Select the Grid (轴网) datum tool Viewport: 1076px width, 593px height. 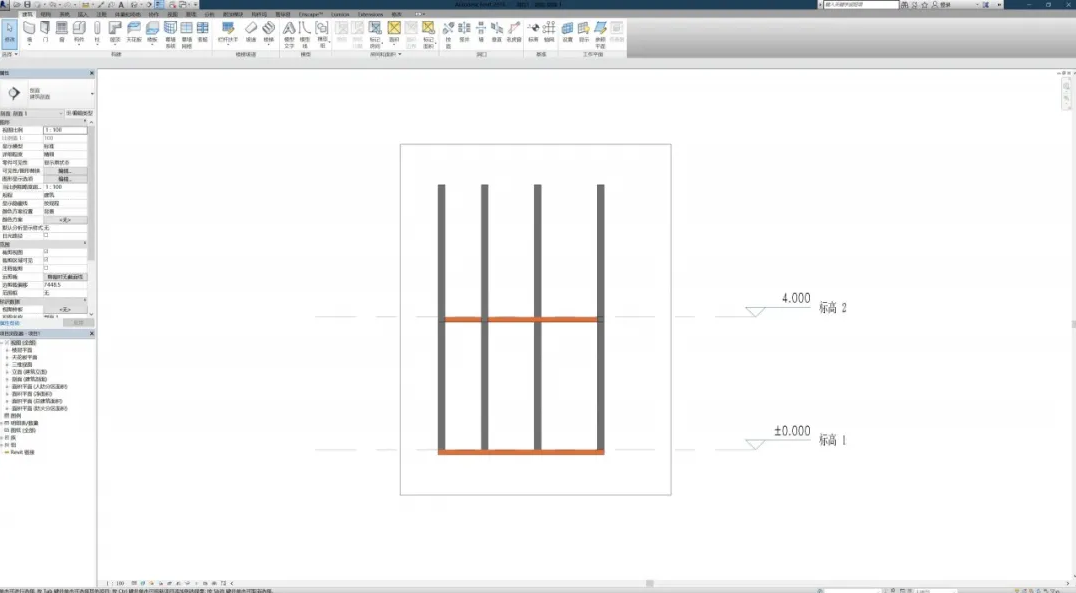549,32
